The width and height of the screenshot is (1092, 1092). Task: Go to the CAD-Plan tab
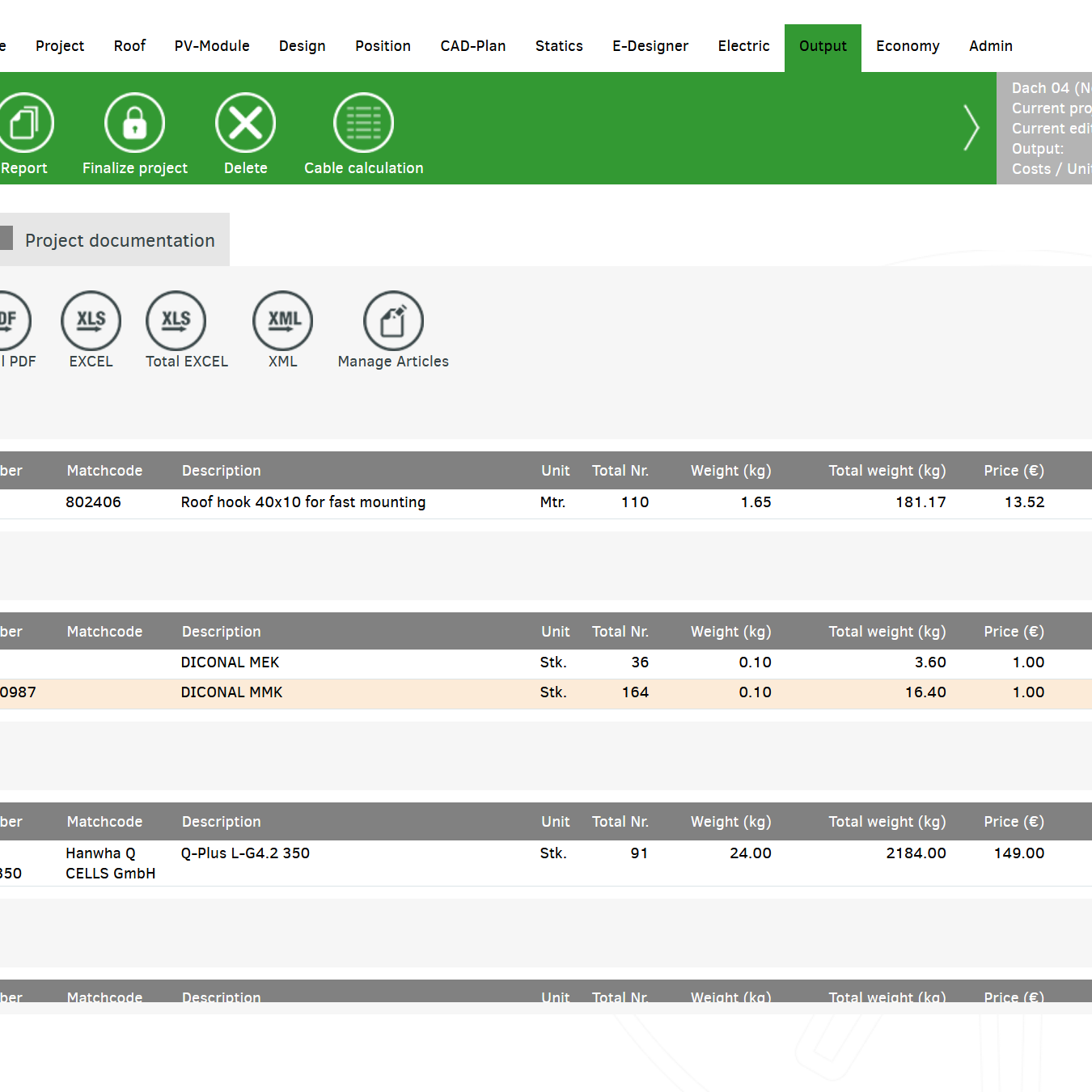point(473,46)
